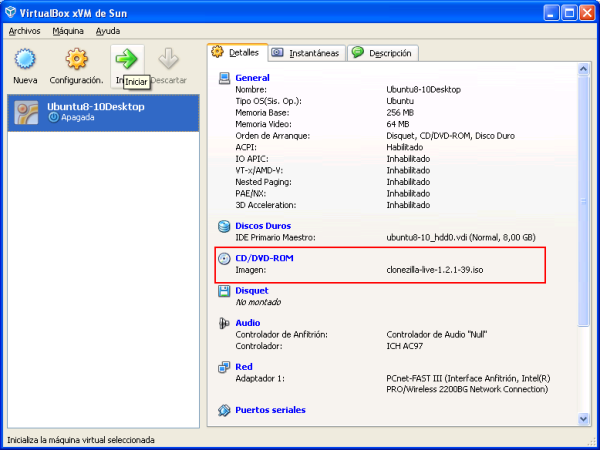The image size is (600, 450).
Task: Open the Red network settings link
Action: (x=243, y=367)
